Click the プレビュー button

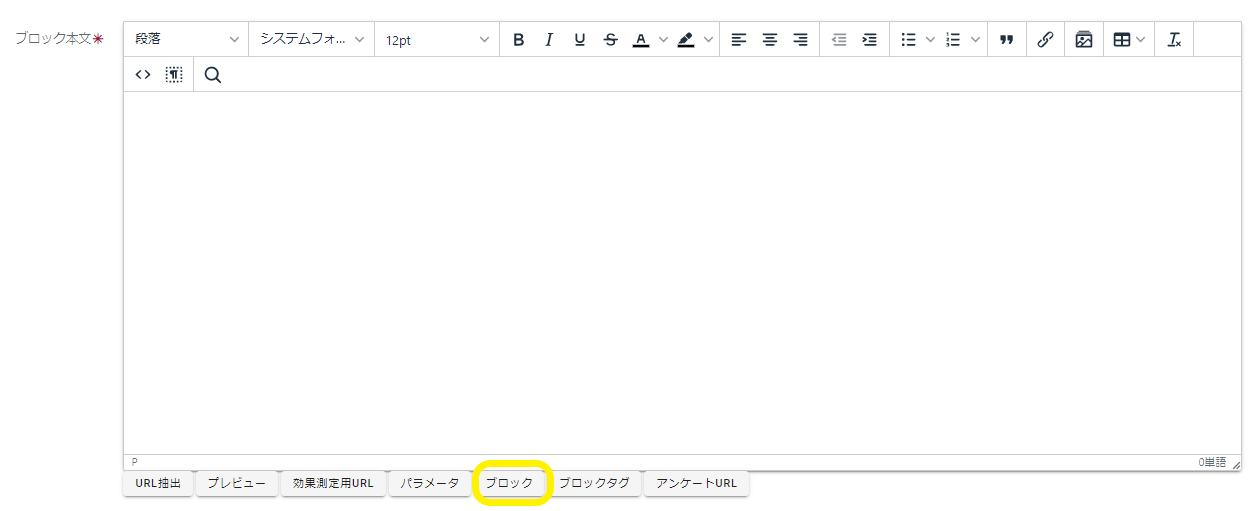point(237,484)
